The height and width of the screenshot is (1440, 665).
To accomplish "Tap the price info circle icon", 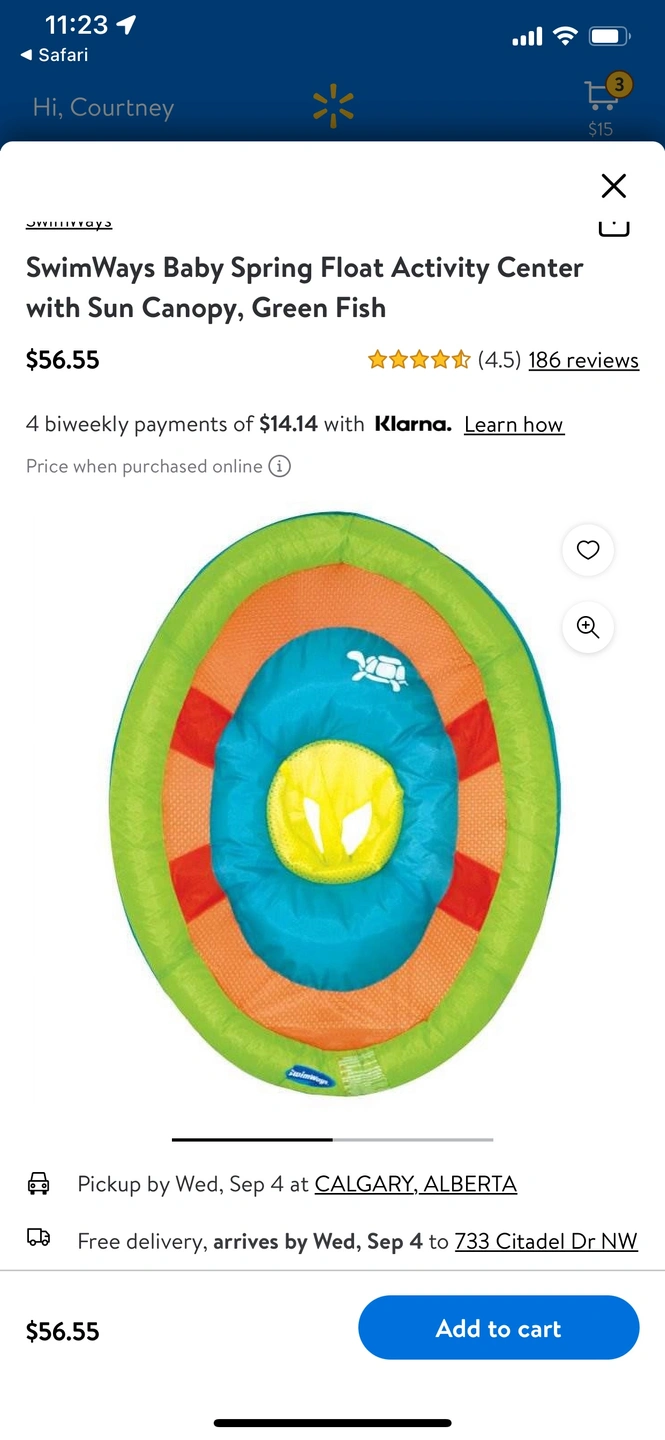I will click(x=280, y=466).
